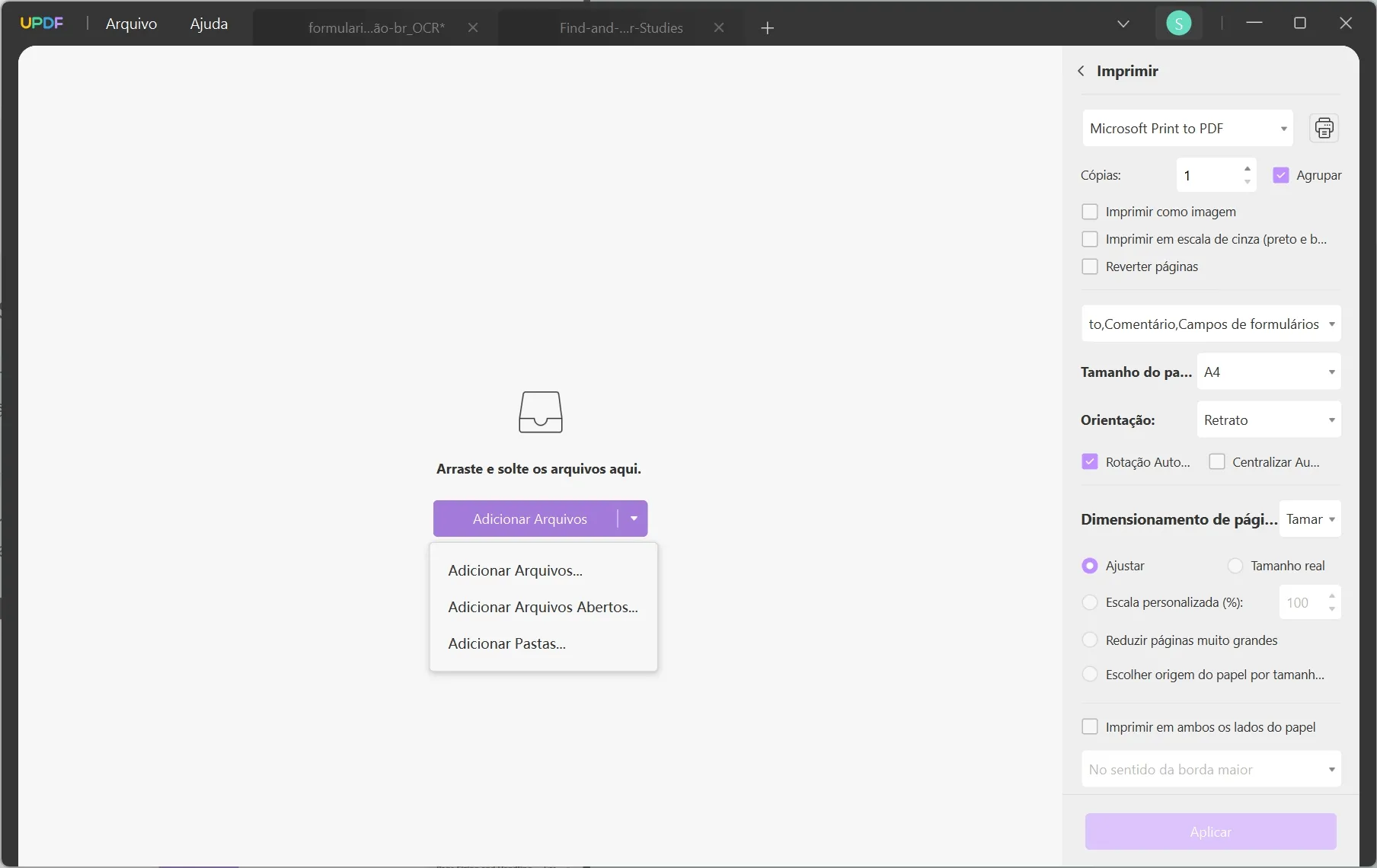1377x868 pixels.
Task: Click the UPDF logo icon
Action: [x=42, y=22]
